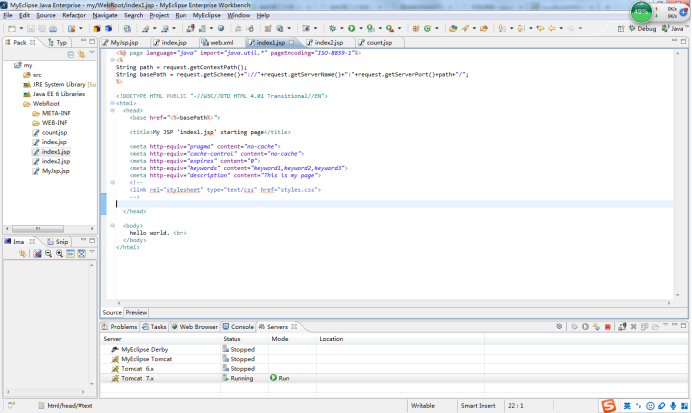
Task: Open the MyEclipse menu
Action: [x=207, y=15]
